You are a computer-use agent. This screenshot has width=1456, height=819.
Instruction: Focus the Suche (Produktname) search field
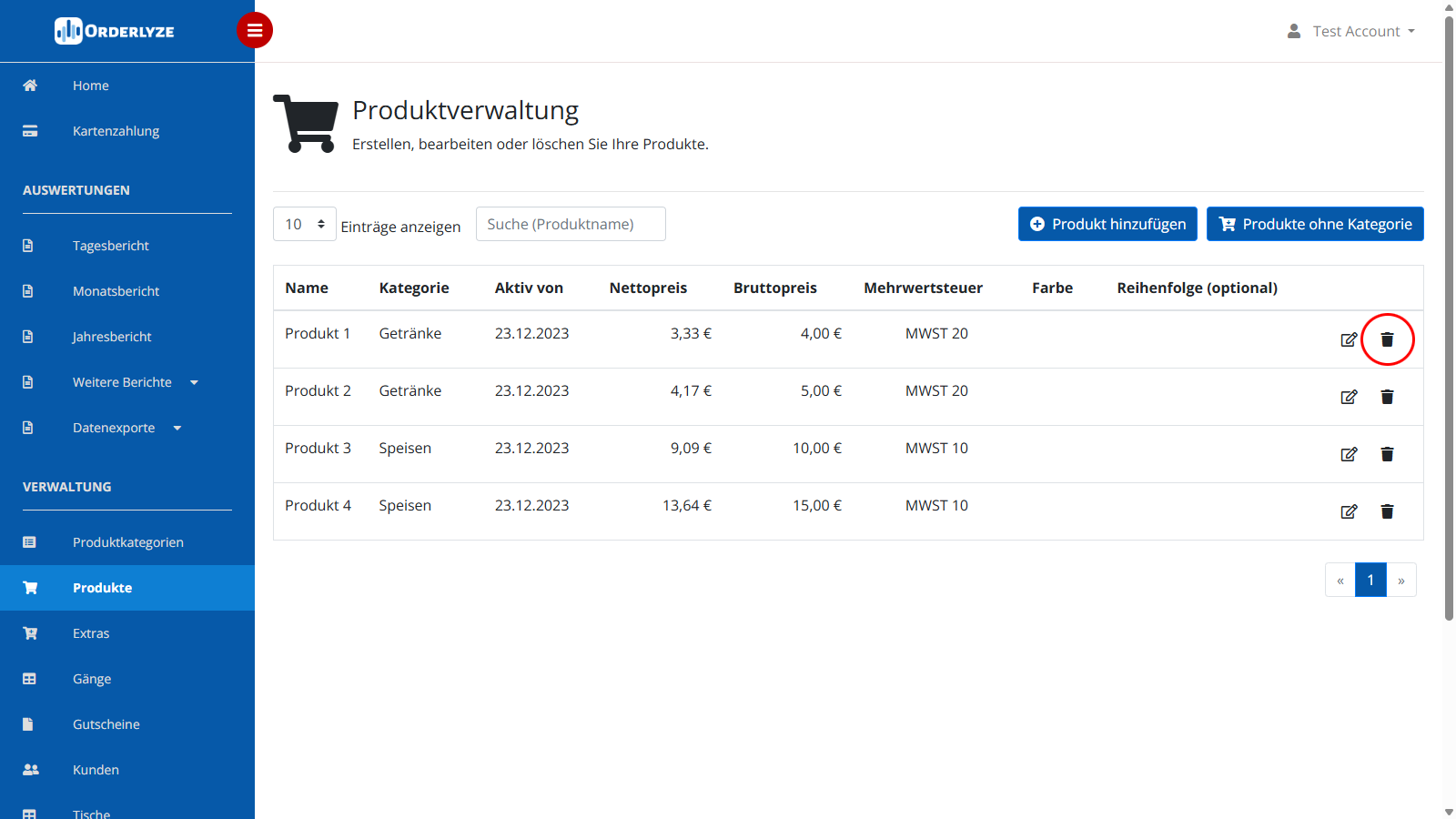point(571,224)
